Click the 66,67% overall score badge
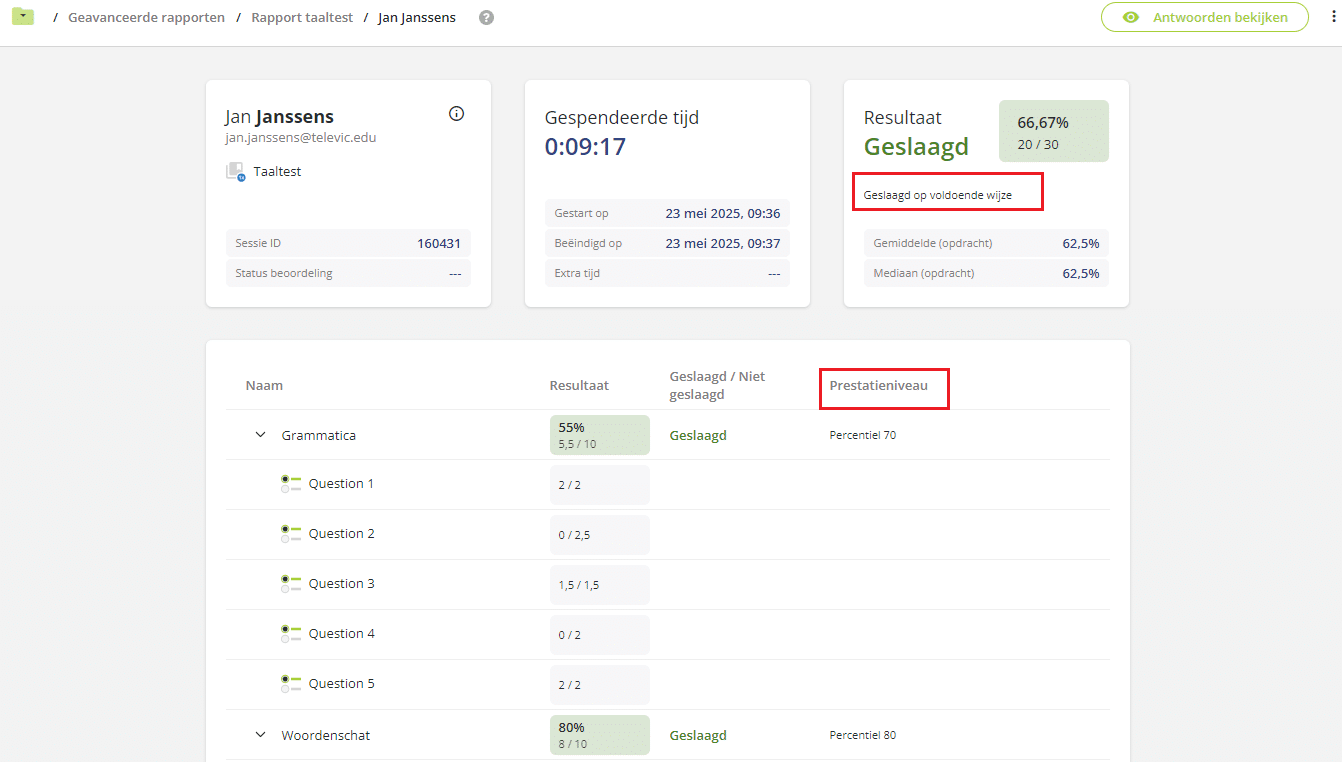 click(1054, 131)
